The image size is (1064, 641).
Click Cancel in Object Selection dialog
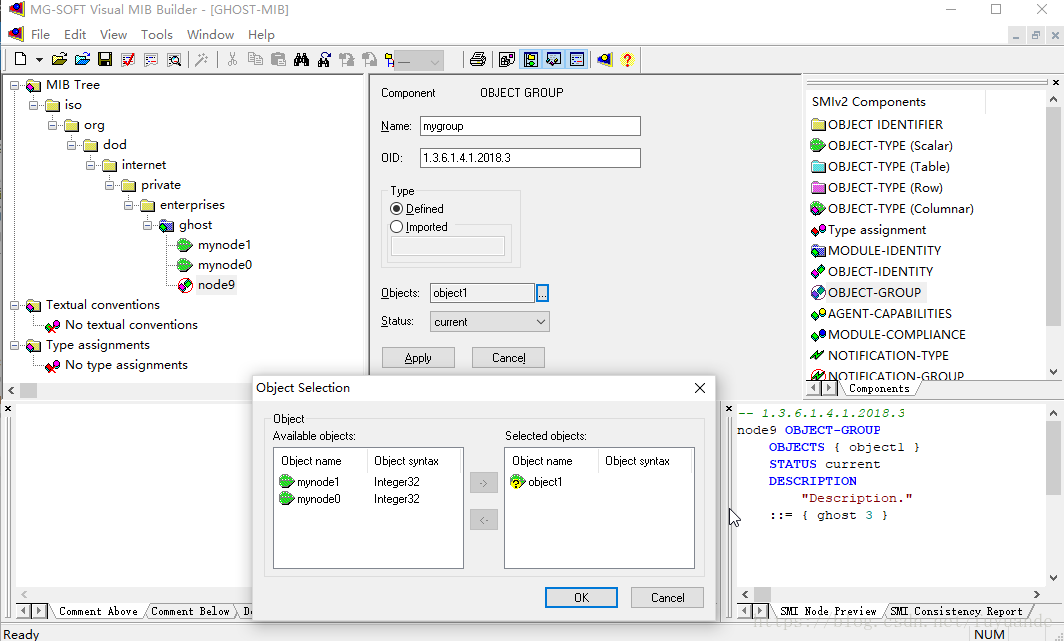point(668,598)
